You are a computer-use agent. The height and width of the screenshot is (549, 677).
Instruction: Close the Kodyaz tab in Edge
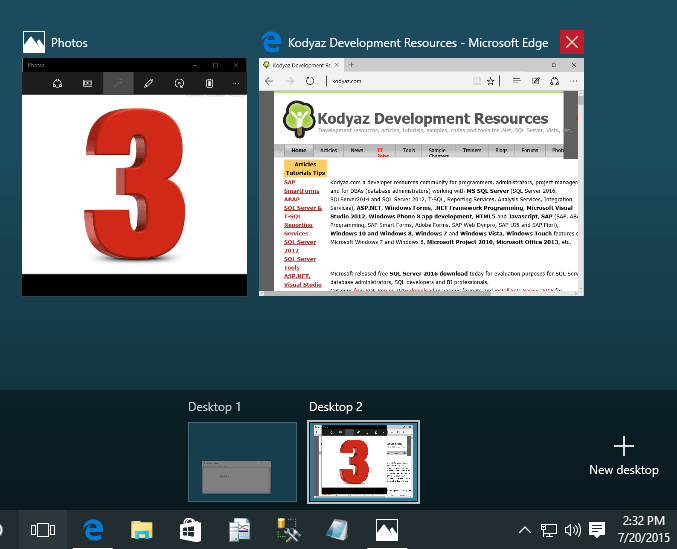pos(337,65)
